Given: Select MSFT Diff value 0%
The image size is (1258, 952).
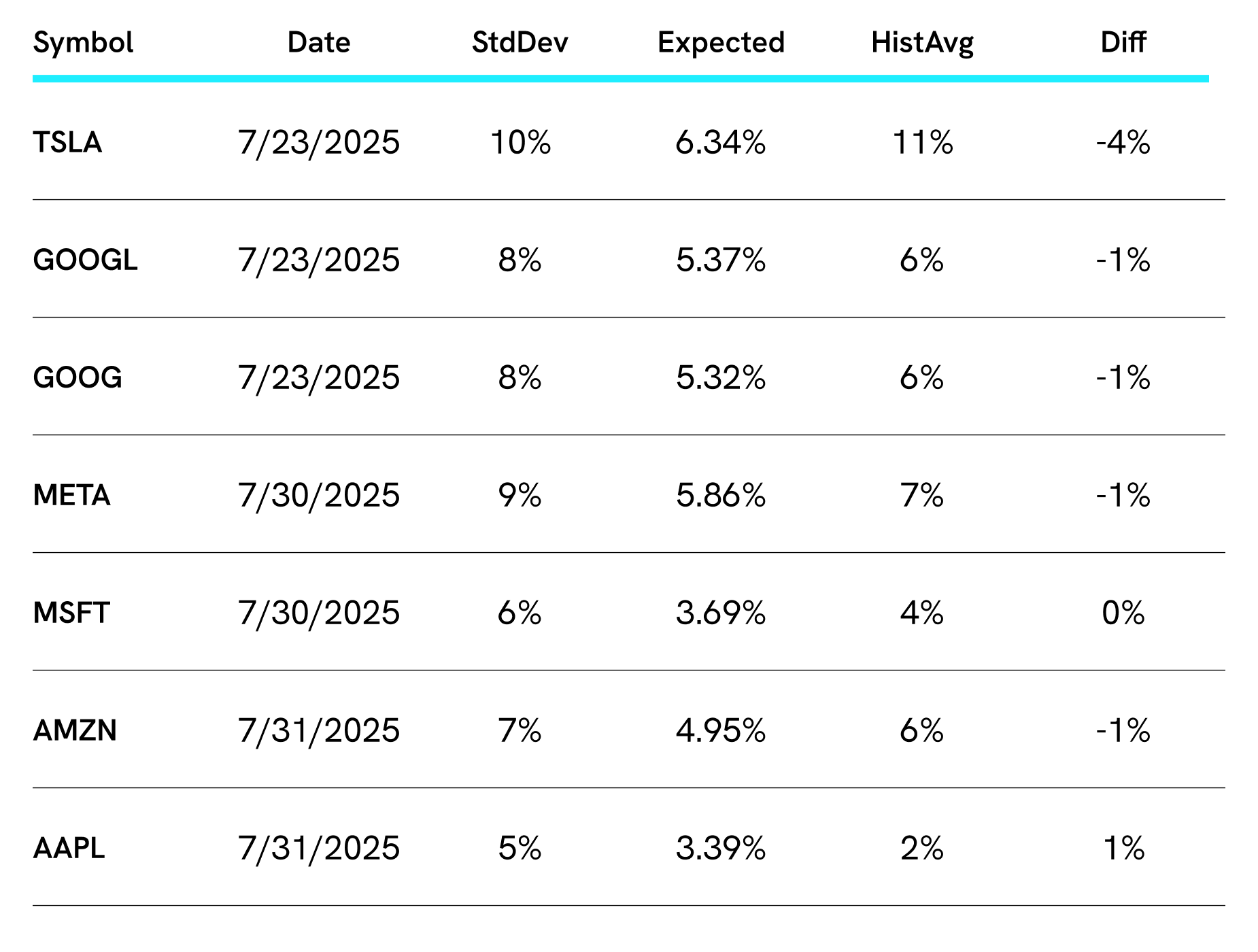Looking at the screenshot, I should click(1123, 613).
